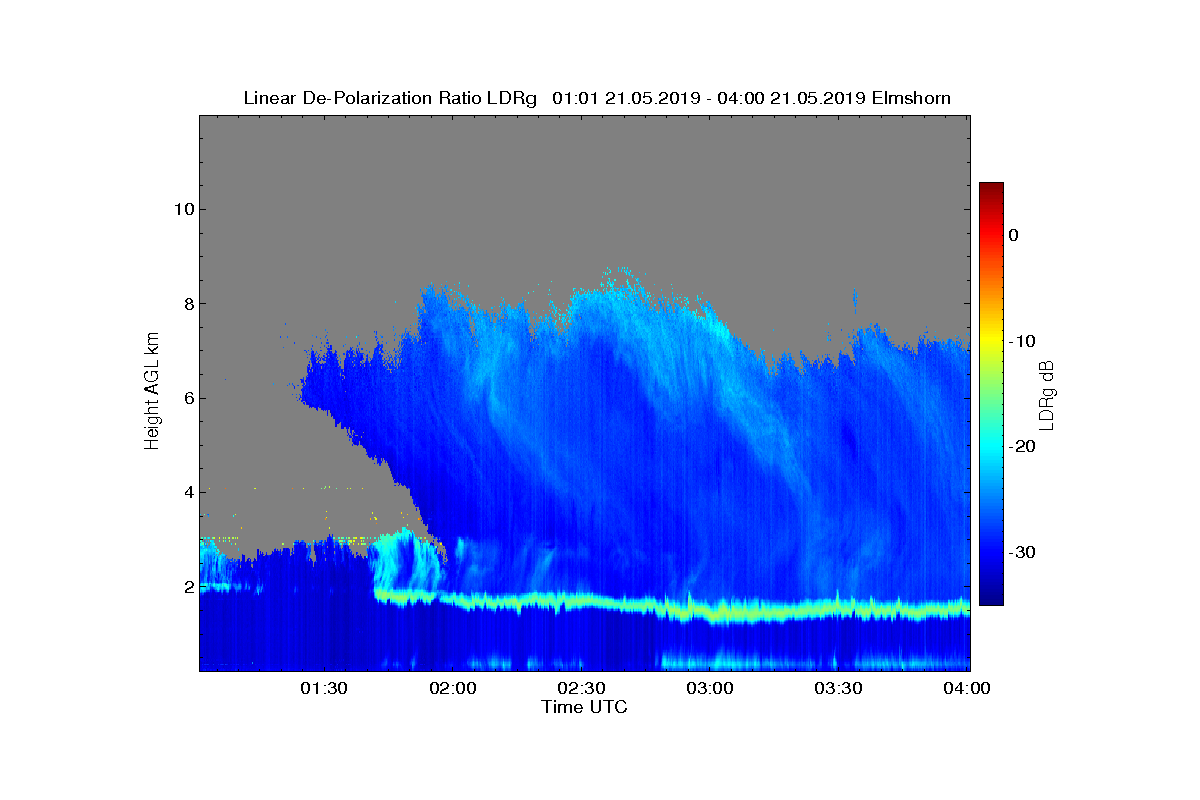Click the colorbar label 0
Screen dimensions: 1200x800
[x=1013, y=235]
